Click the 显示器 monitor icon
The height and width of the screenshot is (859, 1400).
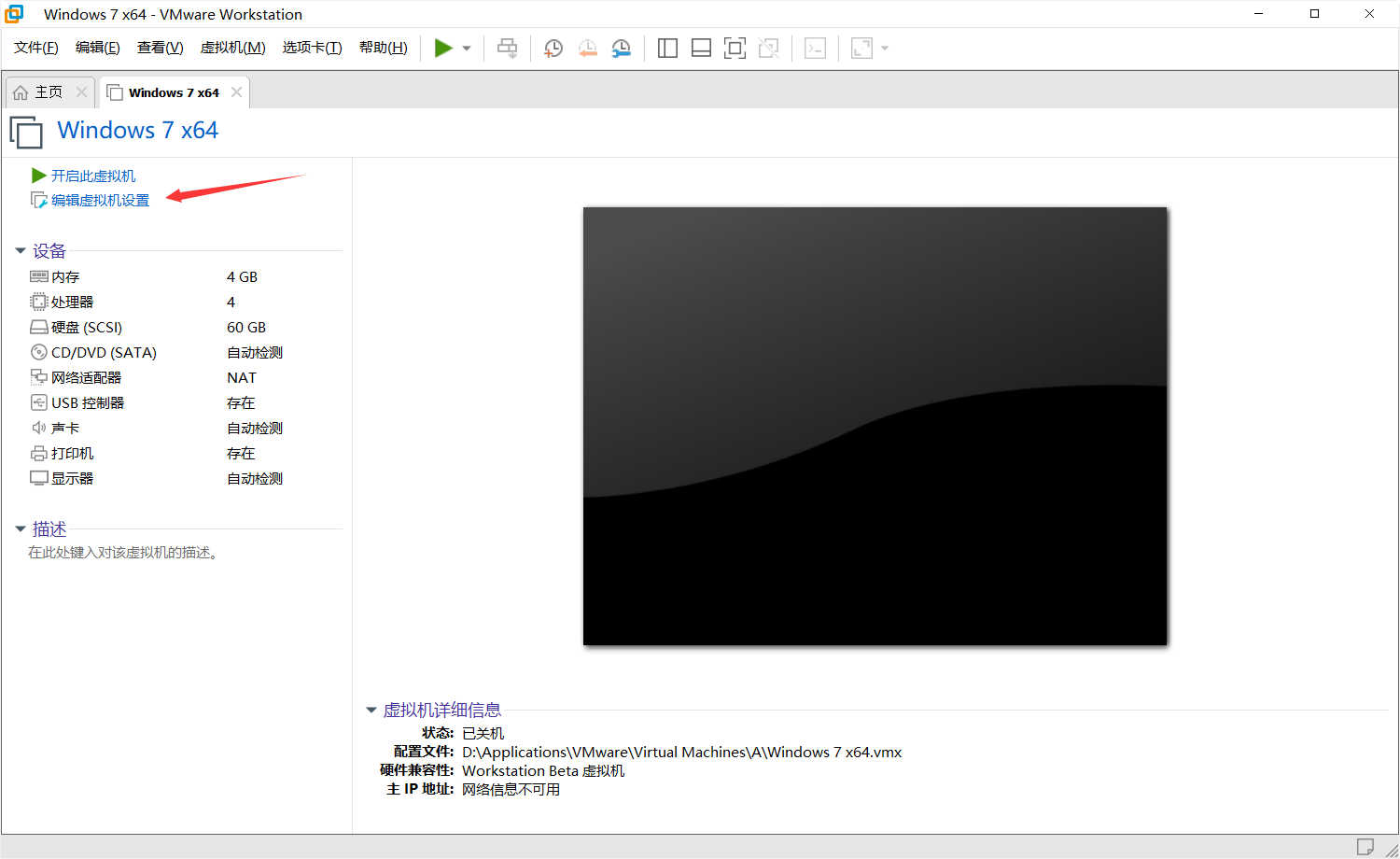[x=39, y=478]
